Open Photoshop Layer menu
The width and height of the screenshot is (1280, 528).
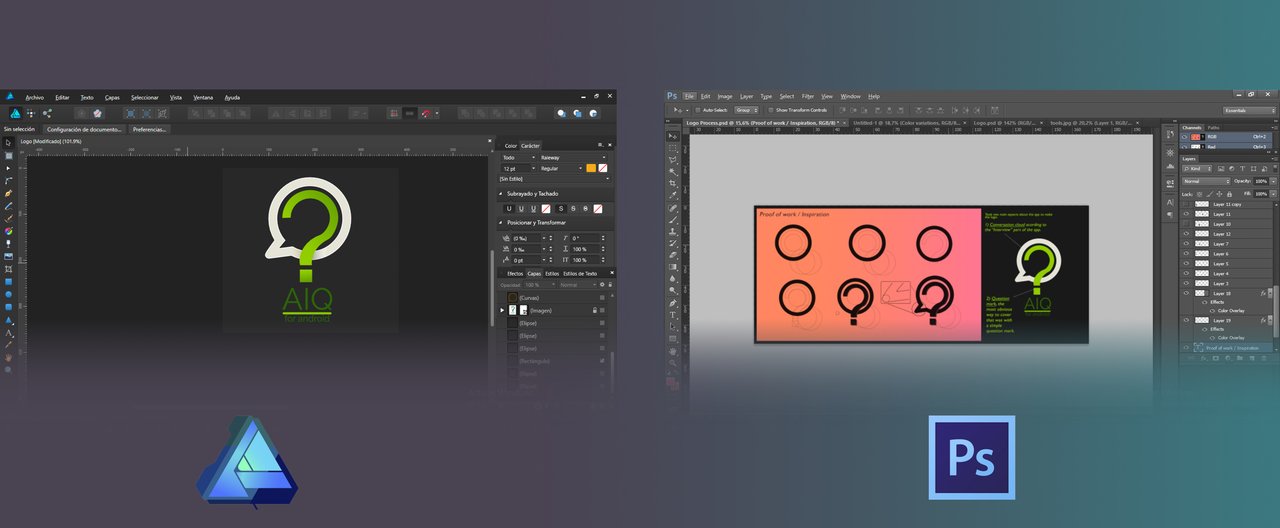747,96
